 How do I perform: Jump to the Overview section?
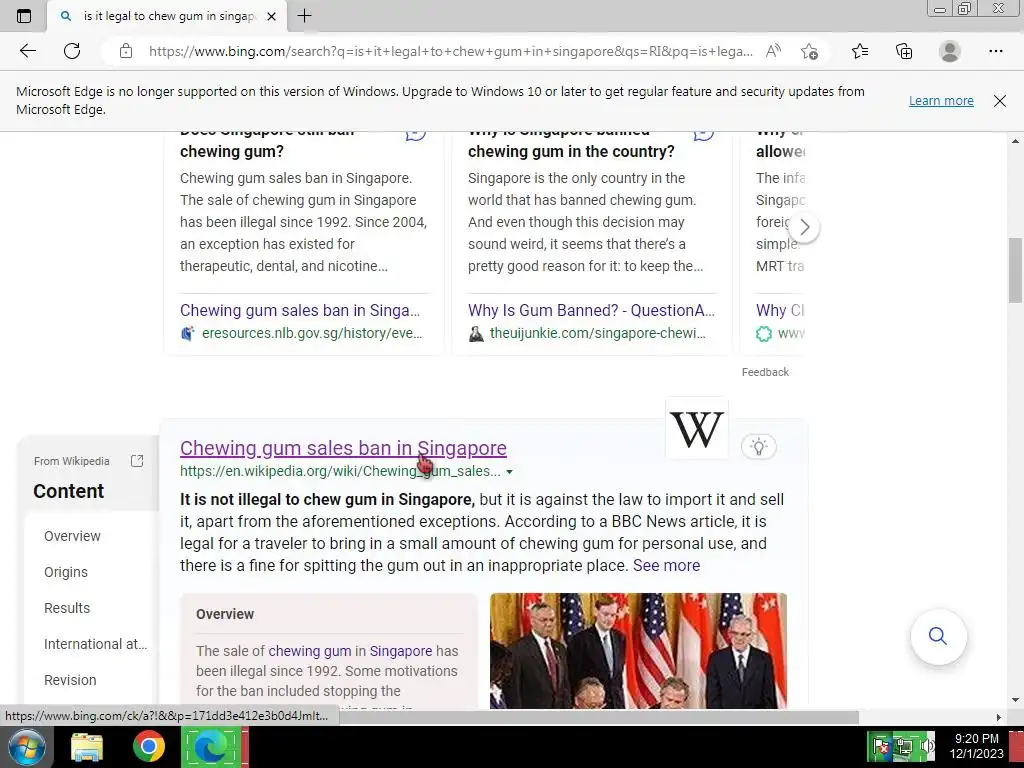[72, 536]
